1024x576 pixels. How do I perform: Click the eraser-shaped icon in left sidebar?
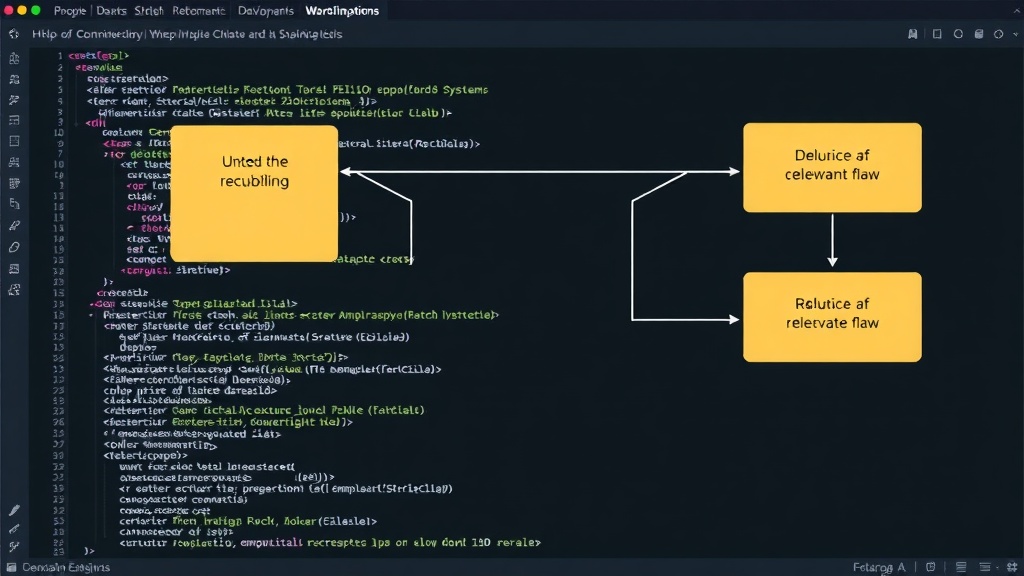(x=14, y=248)
